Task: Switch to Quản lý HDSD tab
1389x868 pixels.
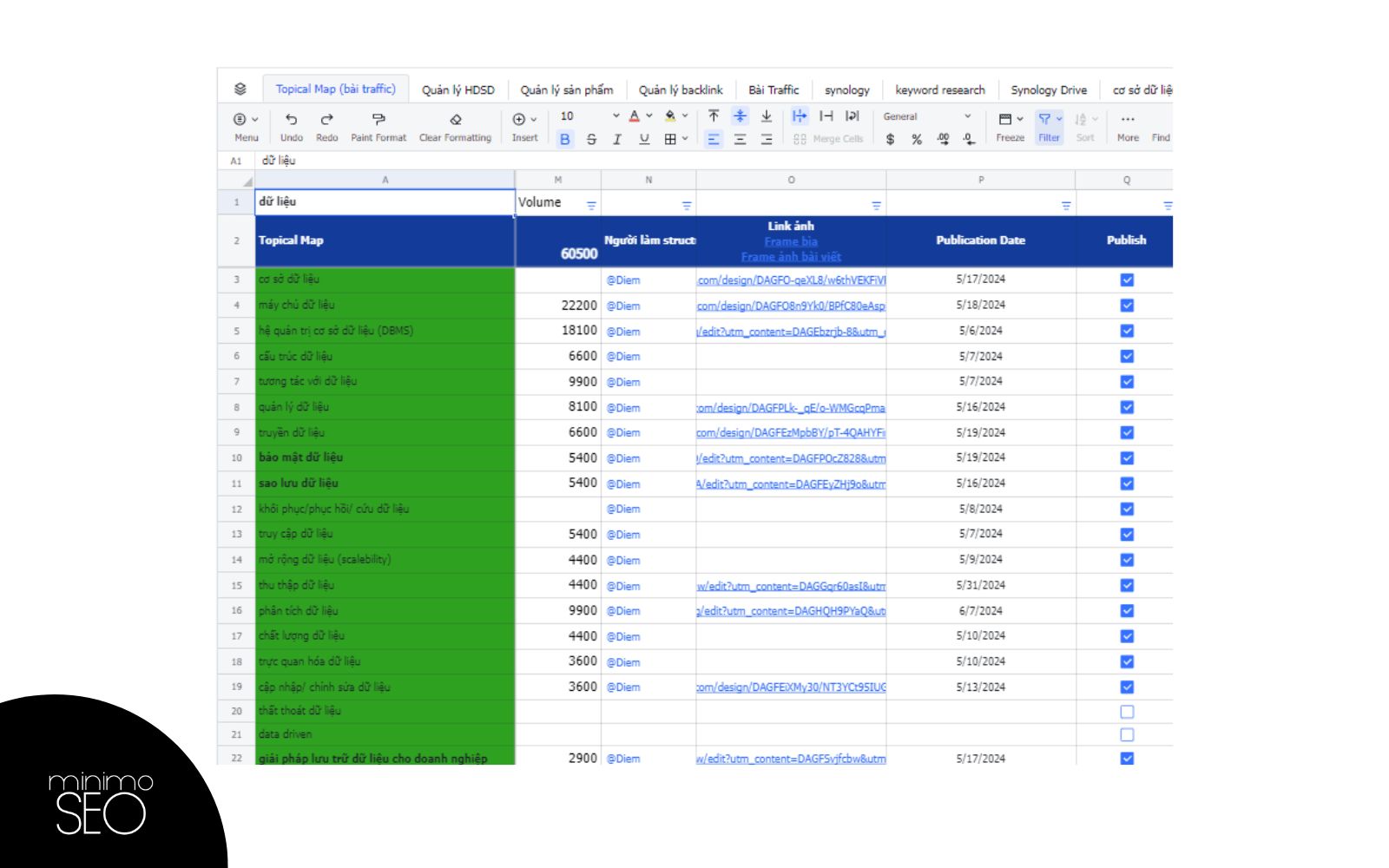Action: (458, 89)
